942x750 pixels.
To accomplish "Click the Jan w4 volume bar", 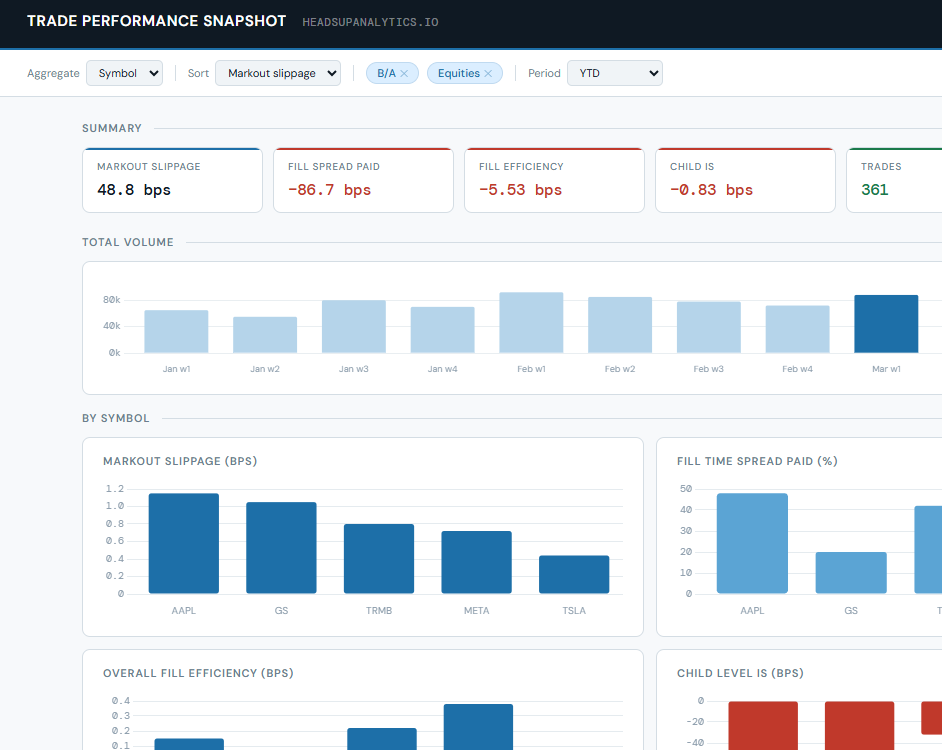I will click(443, 330).
